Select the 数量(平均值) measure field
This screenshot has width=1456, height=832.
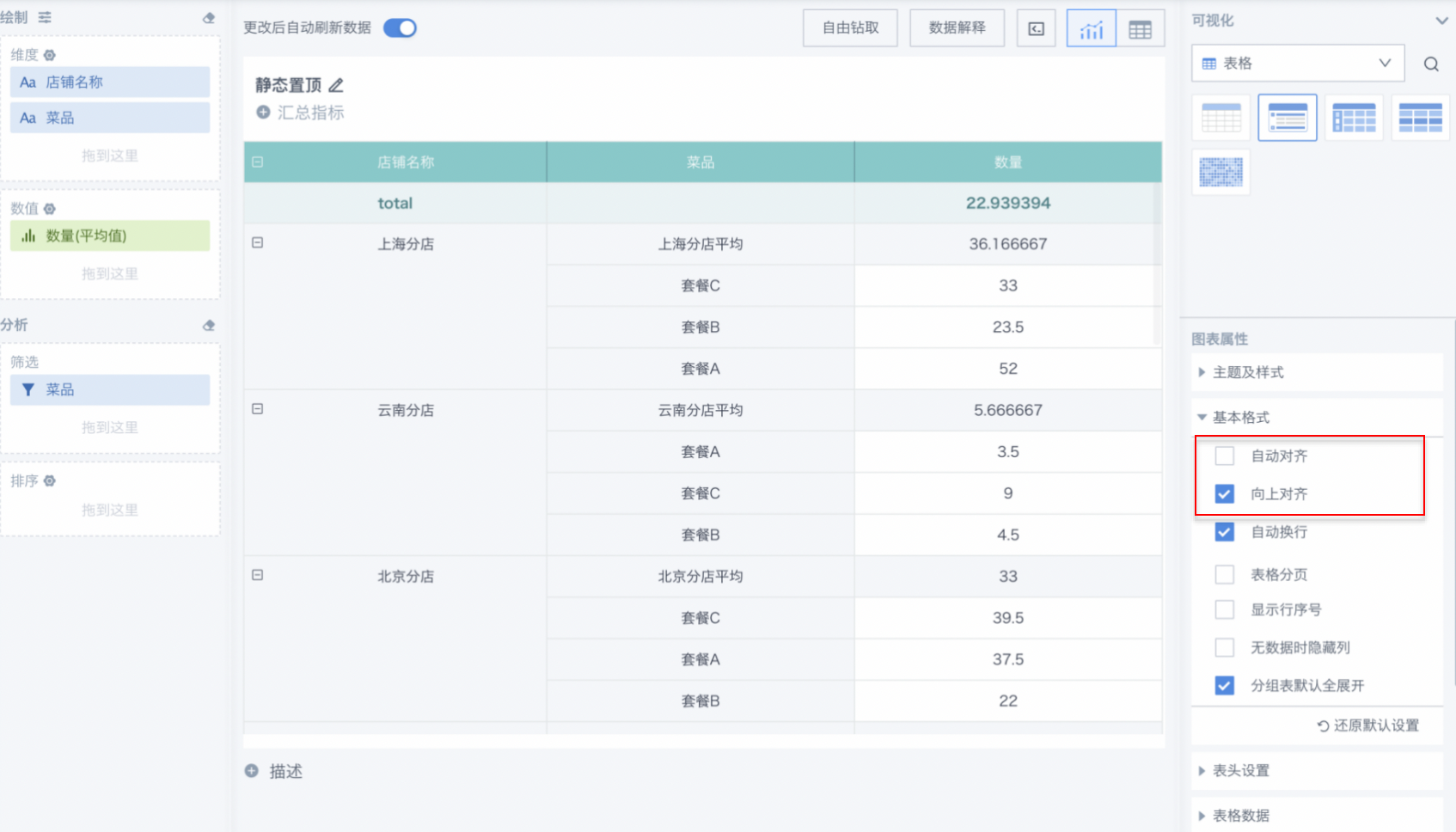click(110, 236)
